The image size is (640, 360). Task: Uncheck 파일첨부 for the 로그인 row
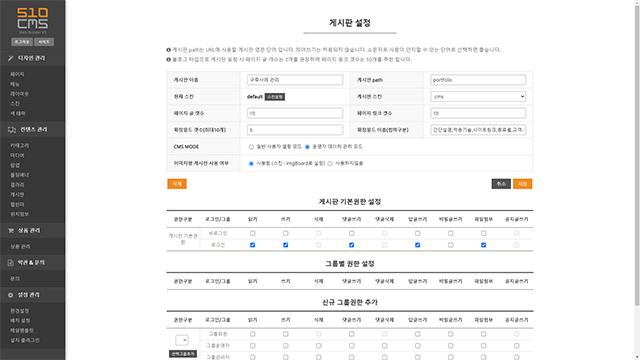pos(484,245)
